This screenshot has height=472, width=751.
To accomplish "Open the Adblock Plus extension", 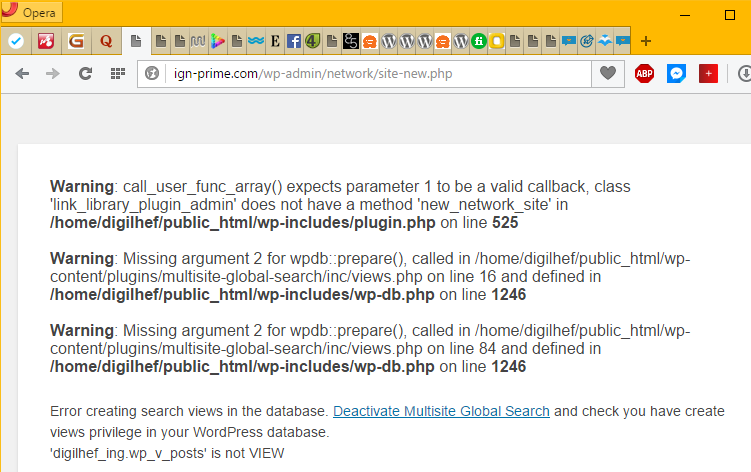I will (644, 73).
